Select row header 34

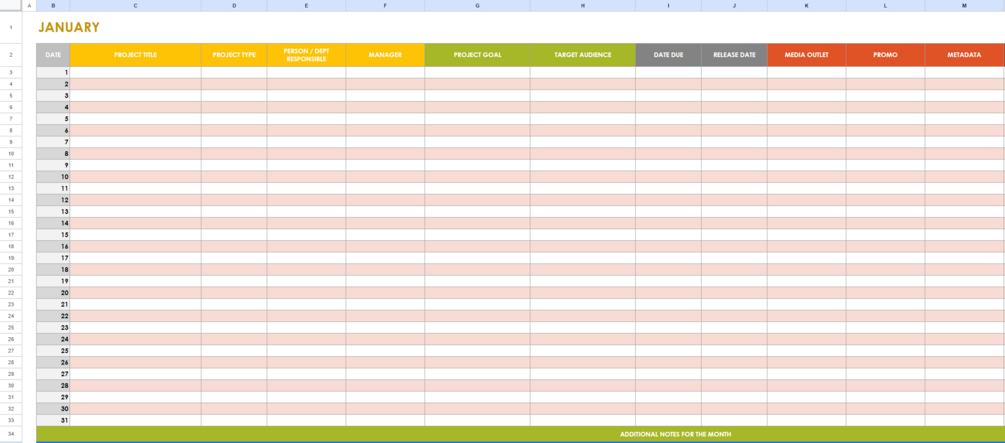pos(11,434)
